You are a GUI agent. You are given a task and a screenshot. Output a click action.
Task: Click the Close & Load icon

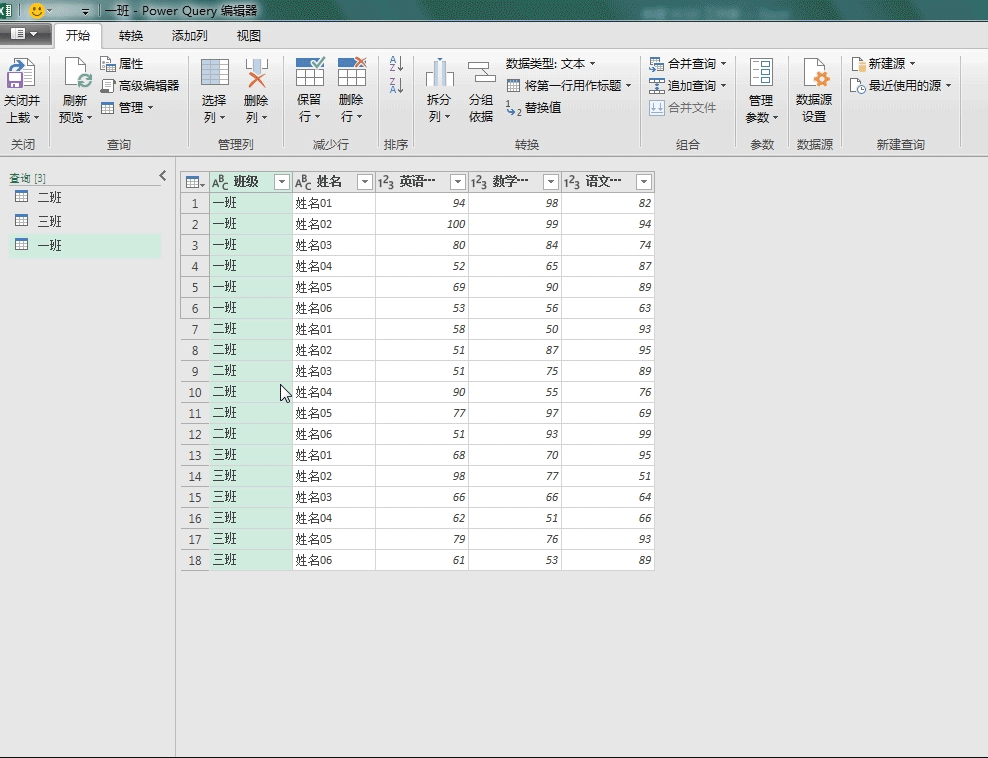click(21, 75)
